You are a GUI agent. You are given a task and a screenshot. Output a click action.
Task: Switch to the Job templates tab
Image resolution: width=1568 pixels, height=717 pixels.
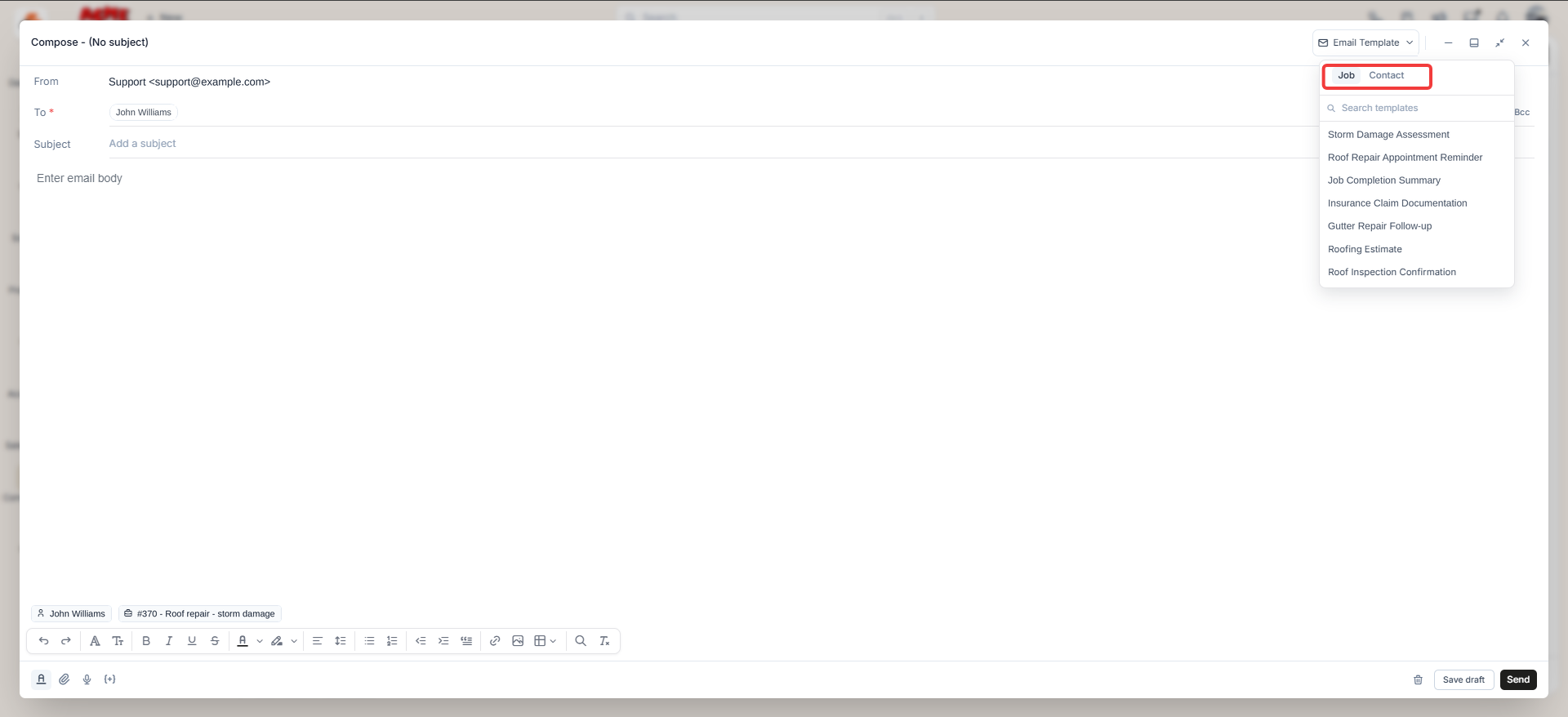pyautogui.click(x=1346, y=75)
